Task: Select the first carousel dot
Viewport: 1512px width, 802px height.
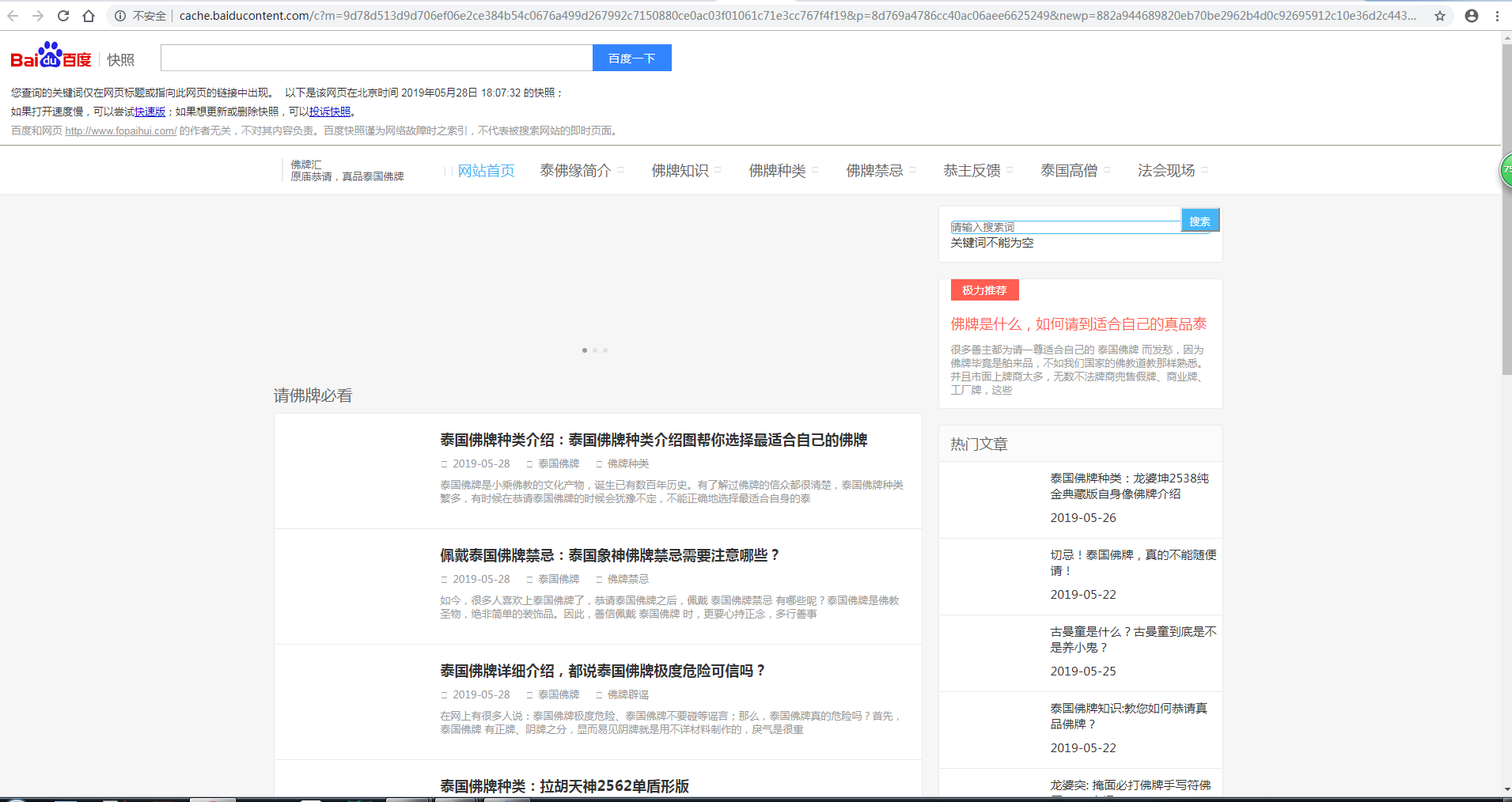Action: tap(585, 350)
